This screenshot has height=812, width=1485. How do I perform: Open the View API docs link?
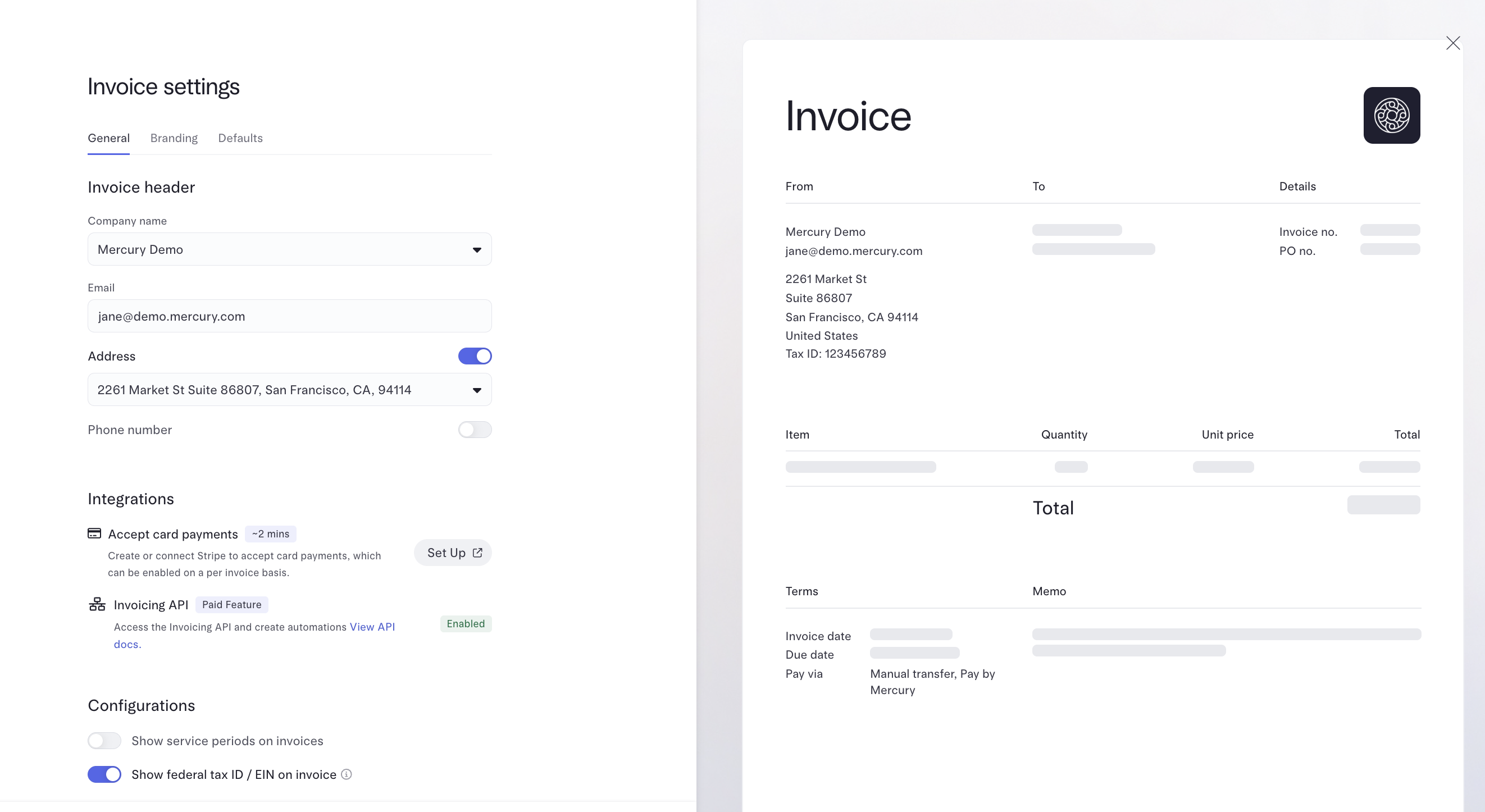[x=372, y=627]
